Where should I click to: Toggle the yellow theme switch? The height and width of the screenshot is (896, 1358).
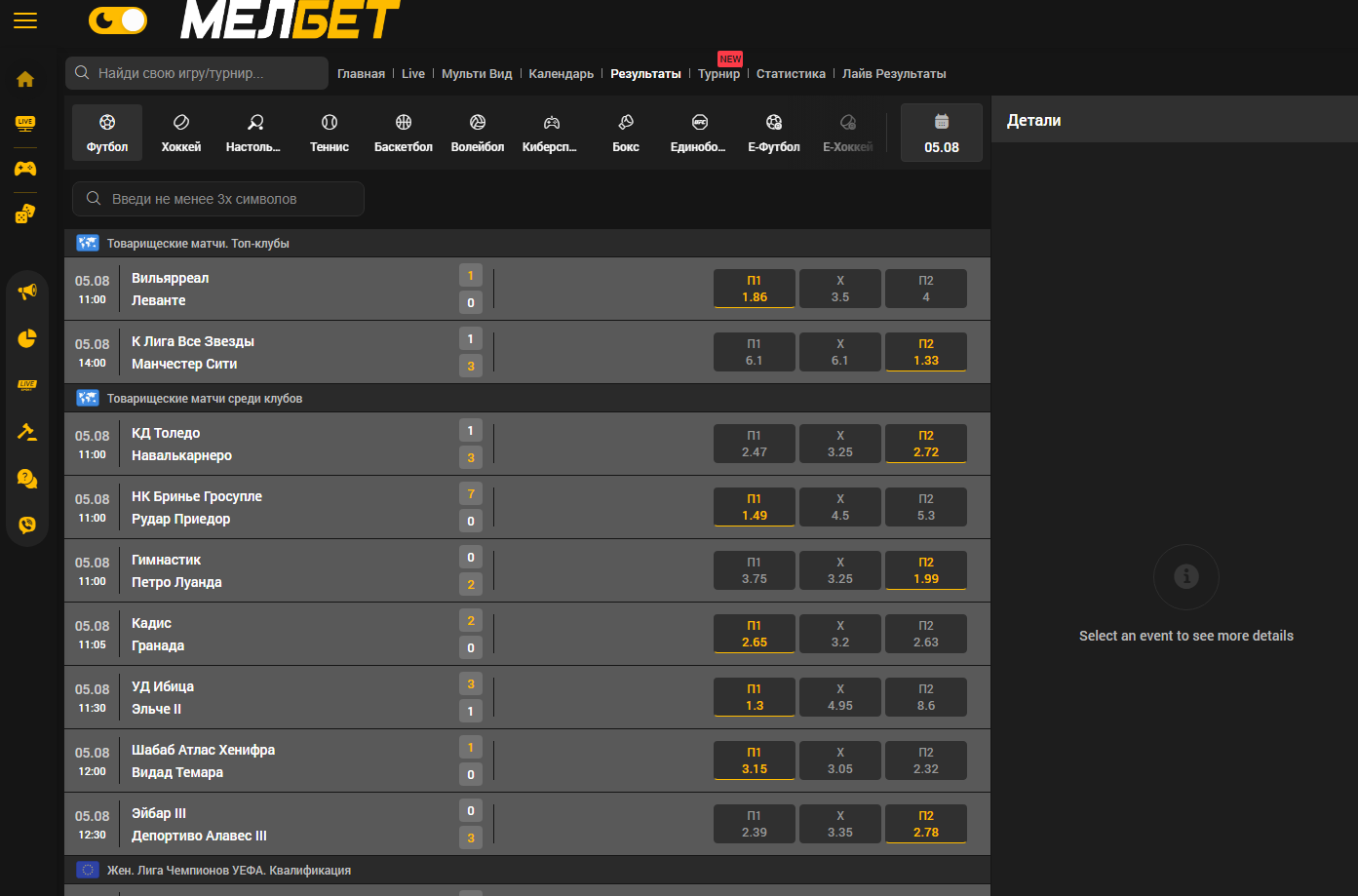(118, 20)
